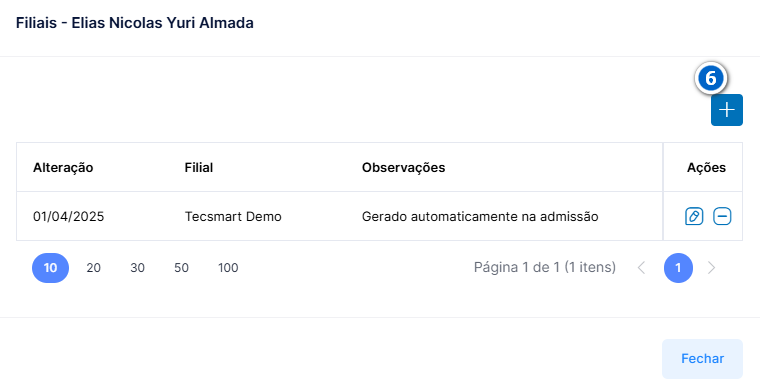The image size is (760, 388).
Task: Remove the Tecsmart Demo row with minus icon
Action: (722, 216)
